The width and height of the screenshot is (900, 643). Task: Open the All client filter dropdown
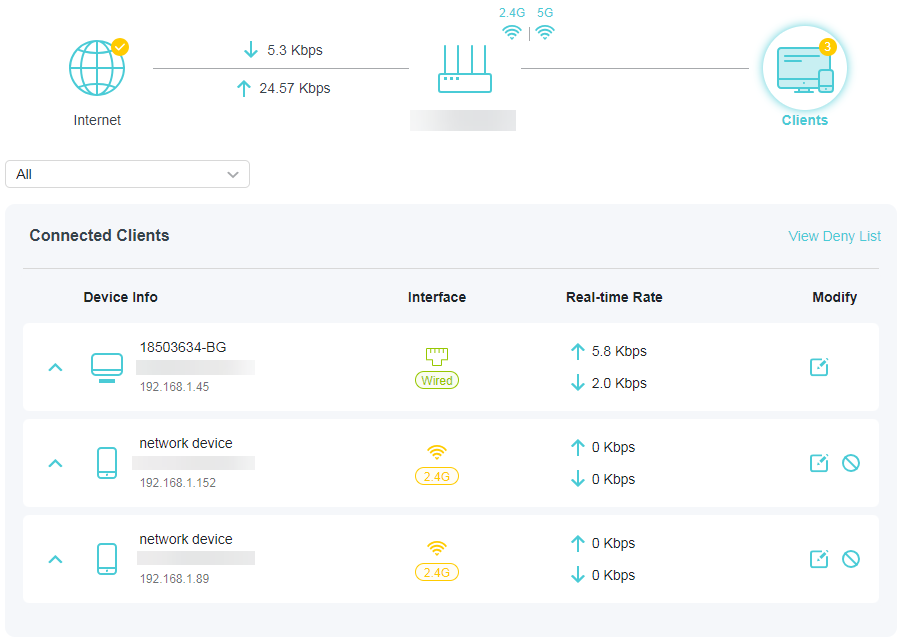tap(127, 174)
